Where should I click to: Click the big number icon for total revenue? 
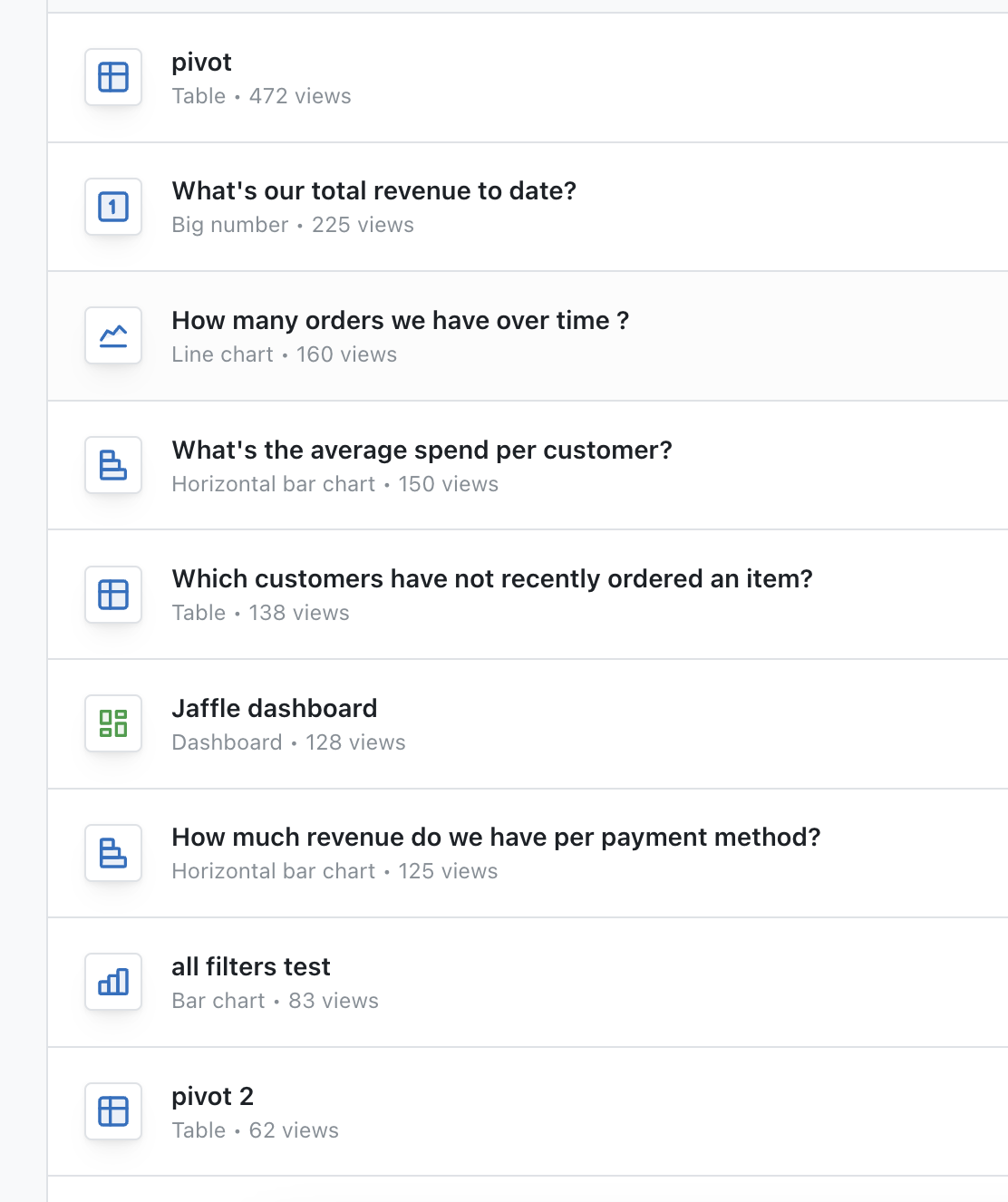point(113,207)
